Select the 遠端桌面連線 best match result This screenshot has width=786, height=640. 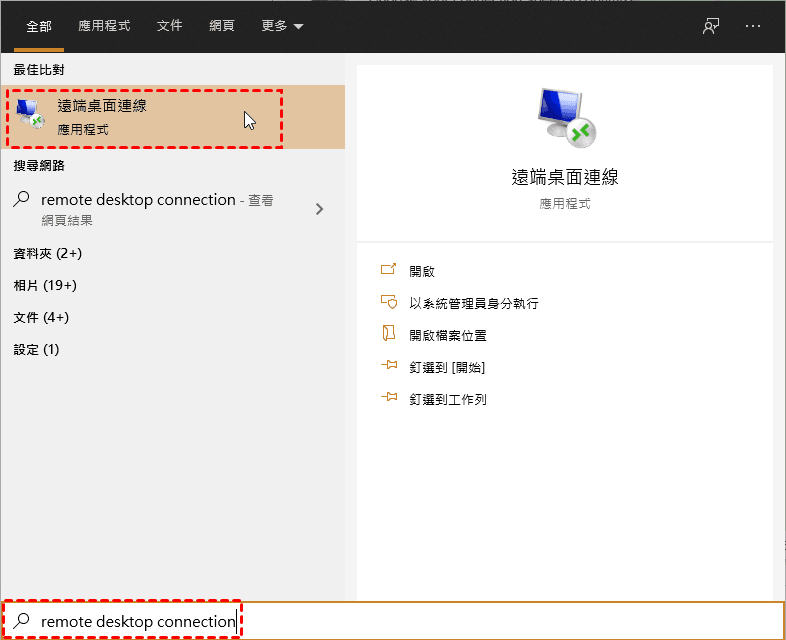pyautogui.click(x=173, y=117)
